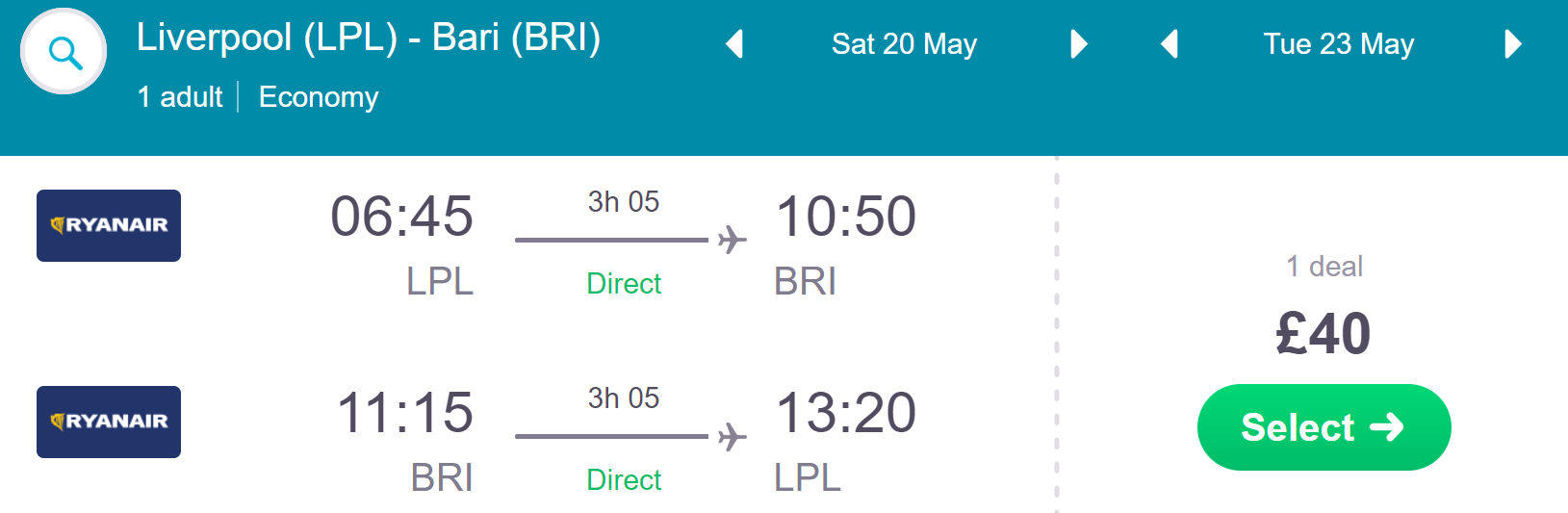
Task: Click the outbound flight airplane icon
Action: coord(733,240)
